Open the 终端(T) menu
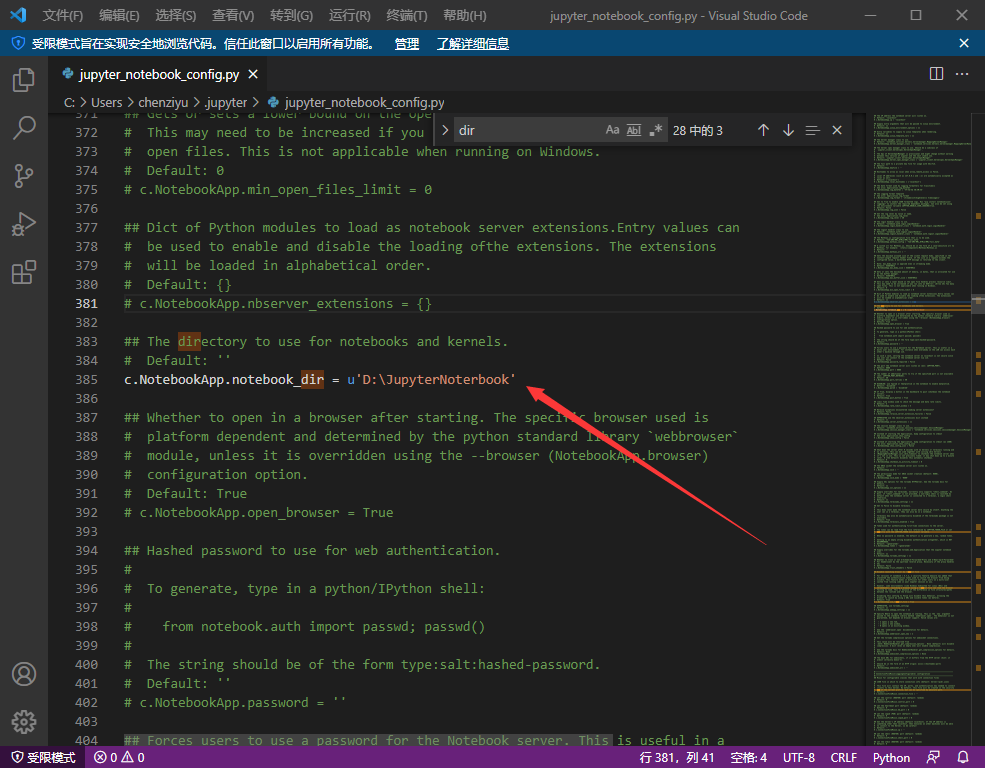The height and width of the screenshot is (768, 985). click(406, 15)
